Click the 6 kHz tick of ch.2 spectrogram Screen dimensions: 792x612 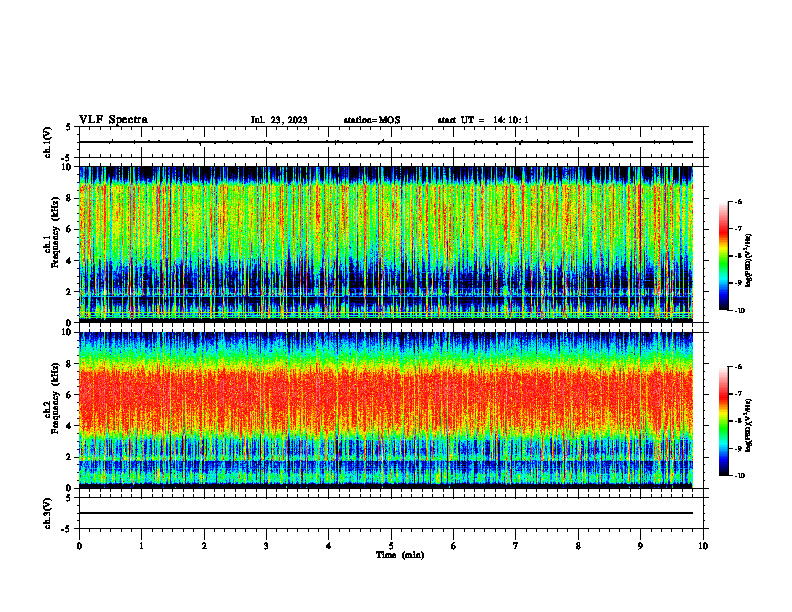tap(70, 395)
